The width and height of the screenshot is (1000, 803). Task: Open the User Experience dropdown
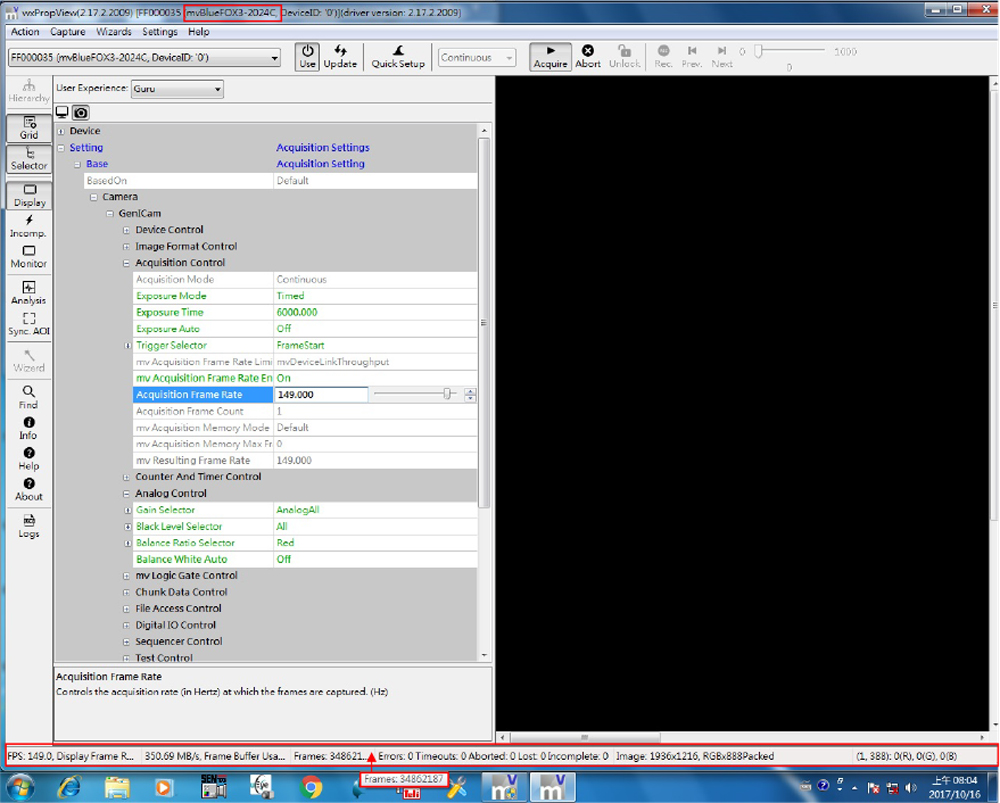177,89
